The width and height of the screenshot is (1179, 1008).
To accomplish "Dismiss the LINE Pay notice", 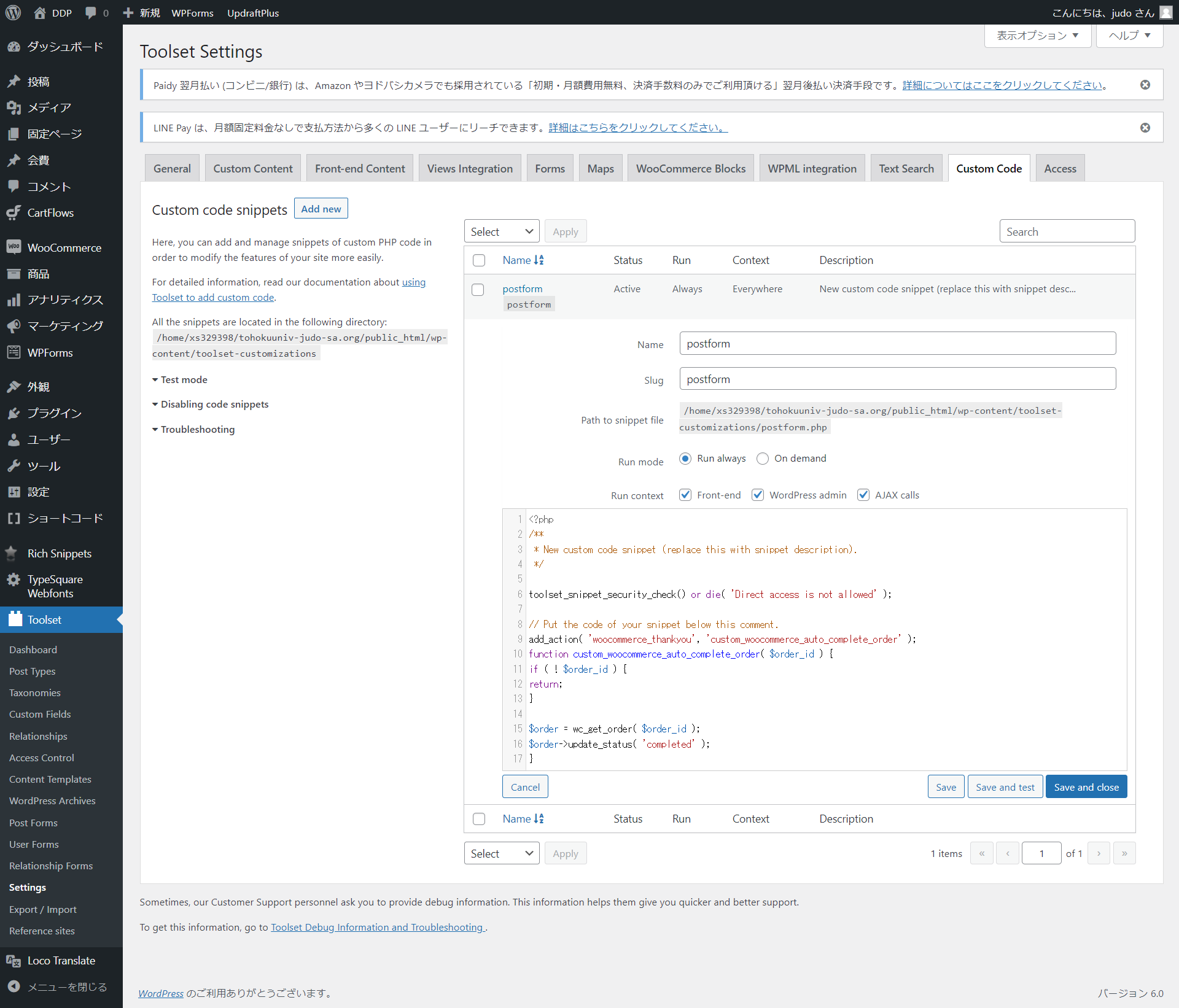I will click(1145, 128).
